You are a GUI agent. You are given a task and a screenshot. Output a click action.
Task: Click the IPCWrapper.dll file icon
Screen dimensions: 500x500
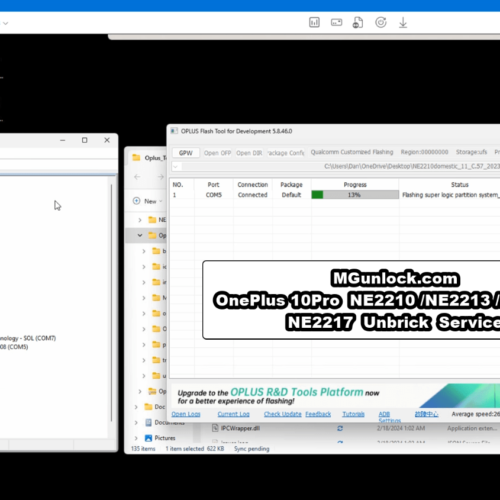pos(215,428)
